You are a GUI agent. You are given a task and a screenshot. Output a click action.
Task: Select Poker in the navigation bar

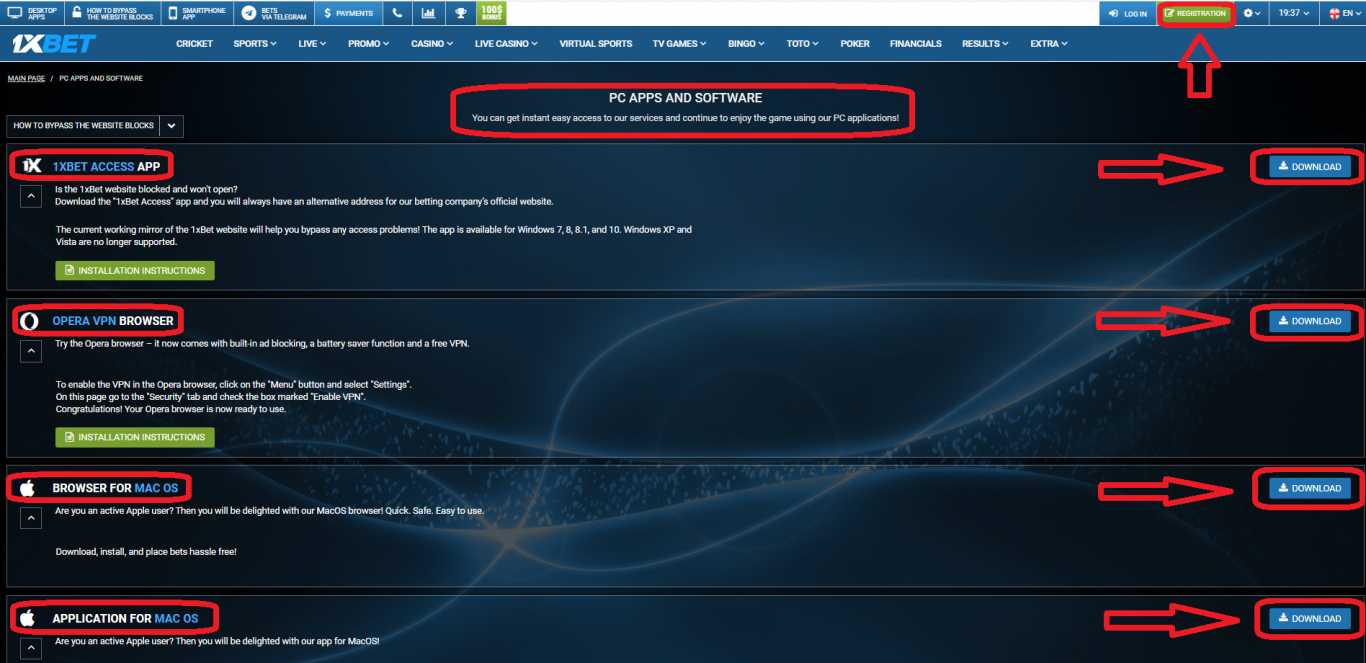[855, 44]
